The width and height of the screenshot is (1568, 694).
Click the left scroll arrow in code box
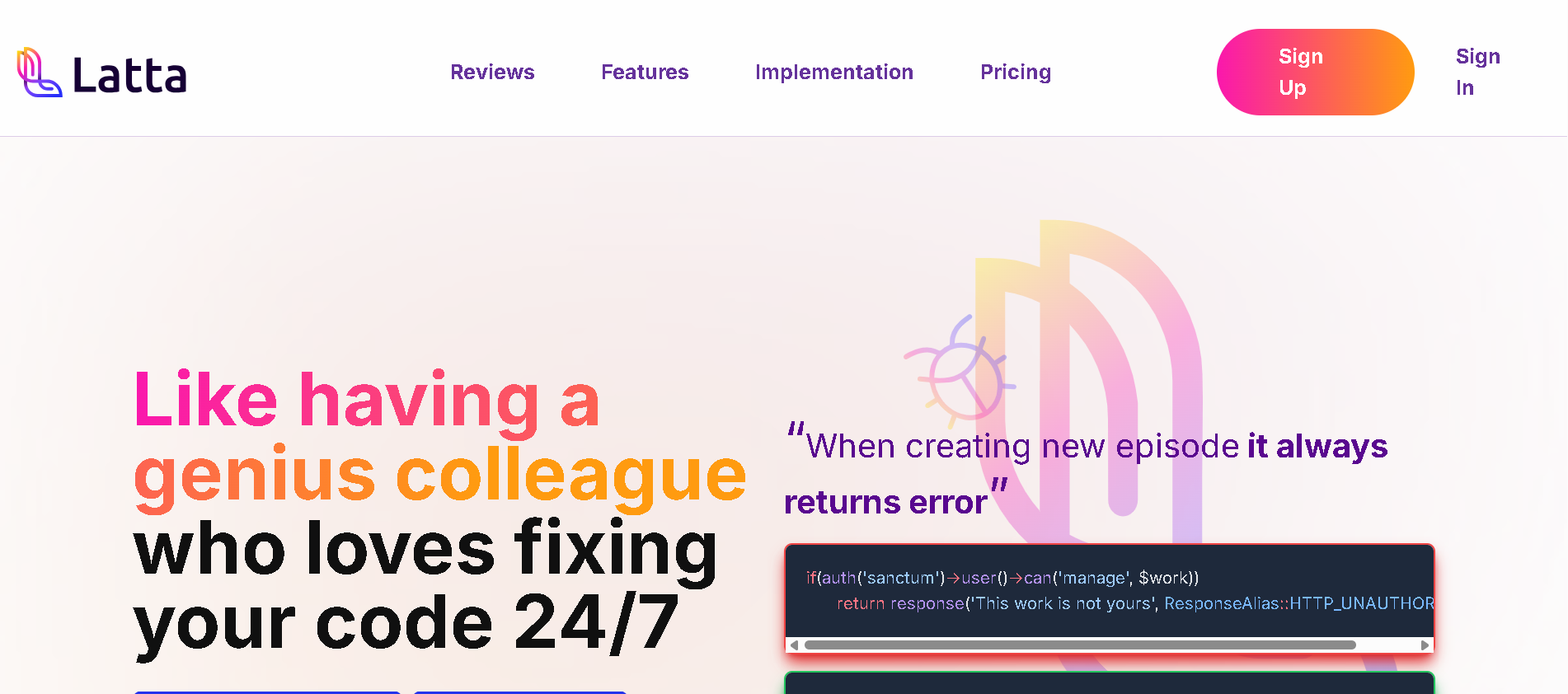pos(794,645)
